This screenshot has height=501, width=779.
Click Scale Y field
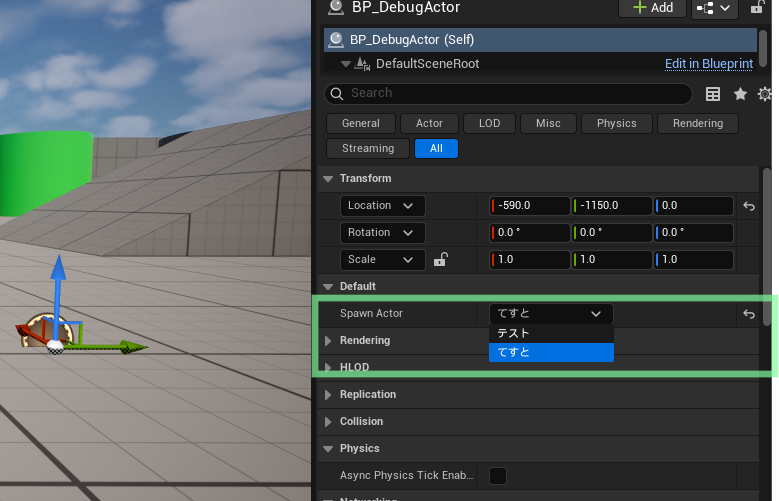coord(612,259)
